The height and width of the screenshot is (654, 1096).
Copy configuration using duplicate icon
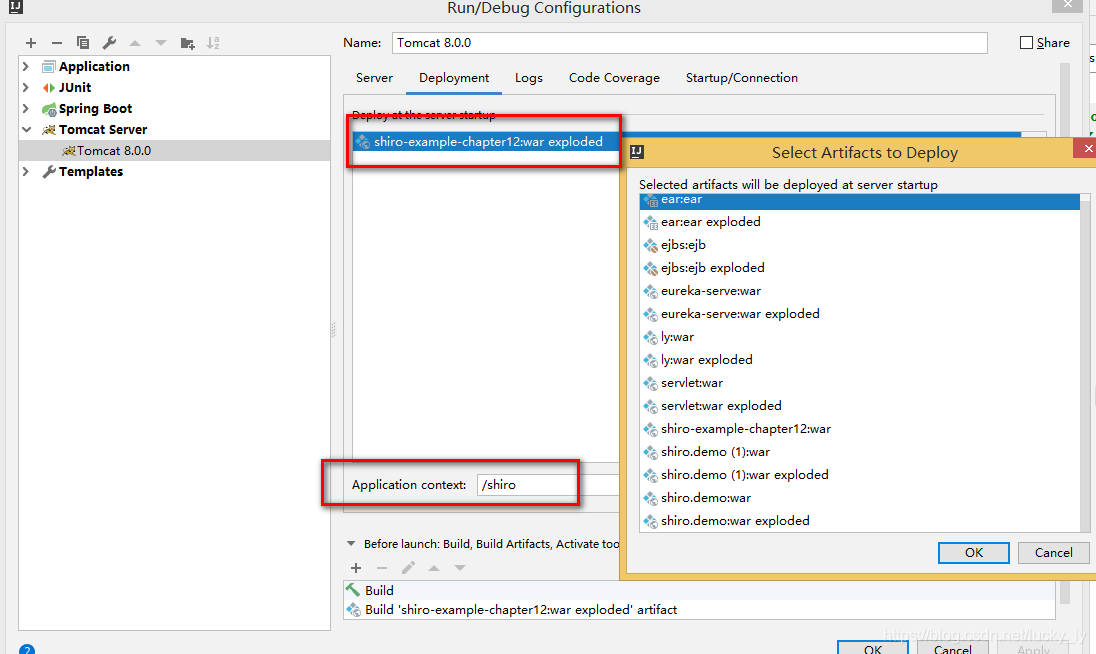[x=82, y=43]
